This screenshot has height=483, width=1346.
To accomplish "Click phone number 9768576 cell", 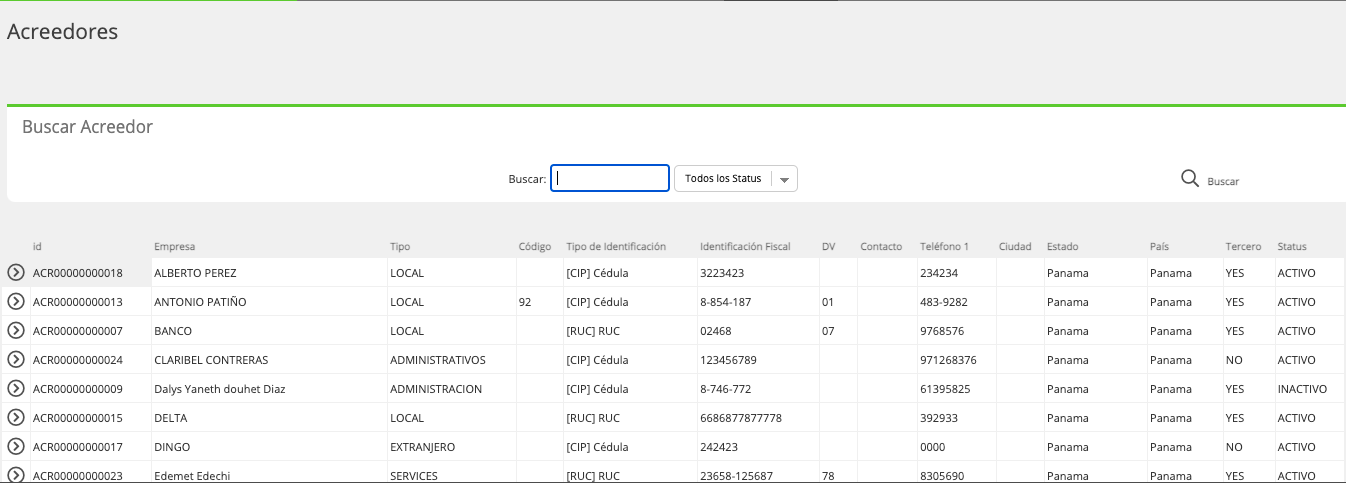I will coord(957,330).
